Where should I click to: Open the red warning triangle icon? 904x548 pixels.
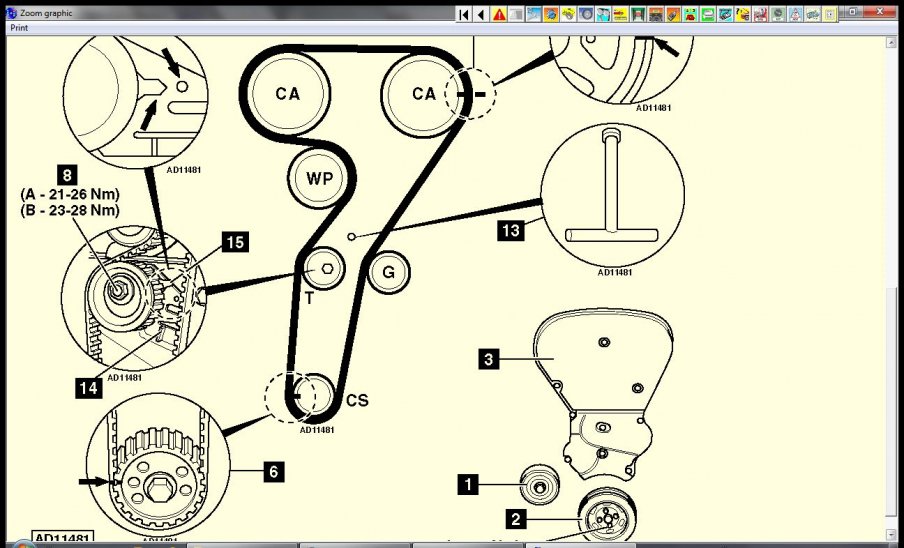(499, 14)
